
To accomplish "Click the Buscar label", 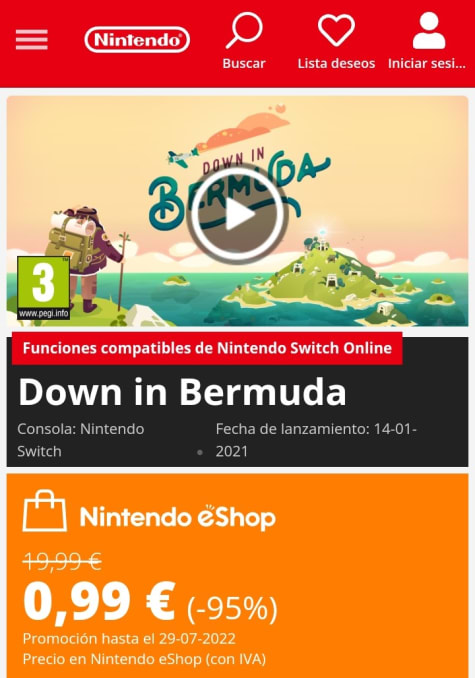I will [x=244, y=64].
